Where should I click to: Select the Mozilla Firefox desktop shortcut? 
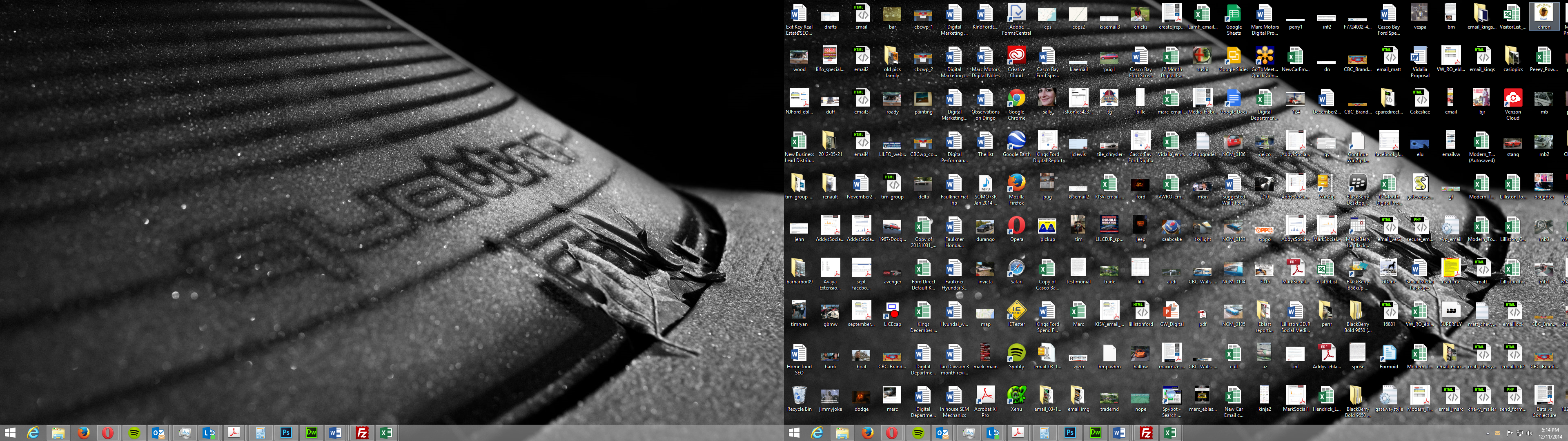[1016, 189]
